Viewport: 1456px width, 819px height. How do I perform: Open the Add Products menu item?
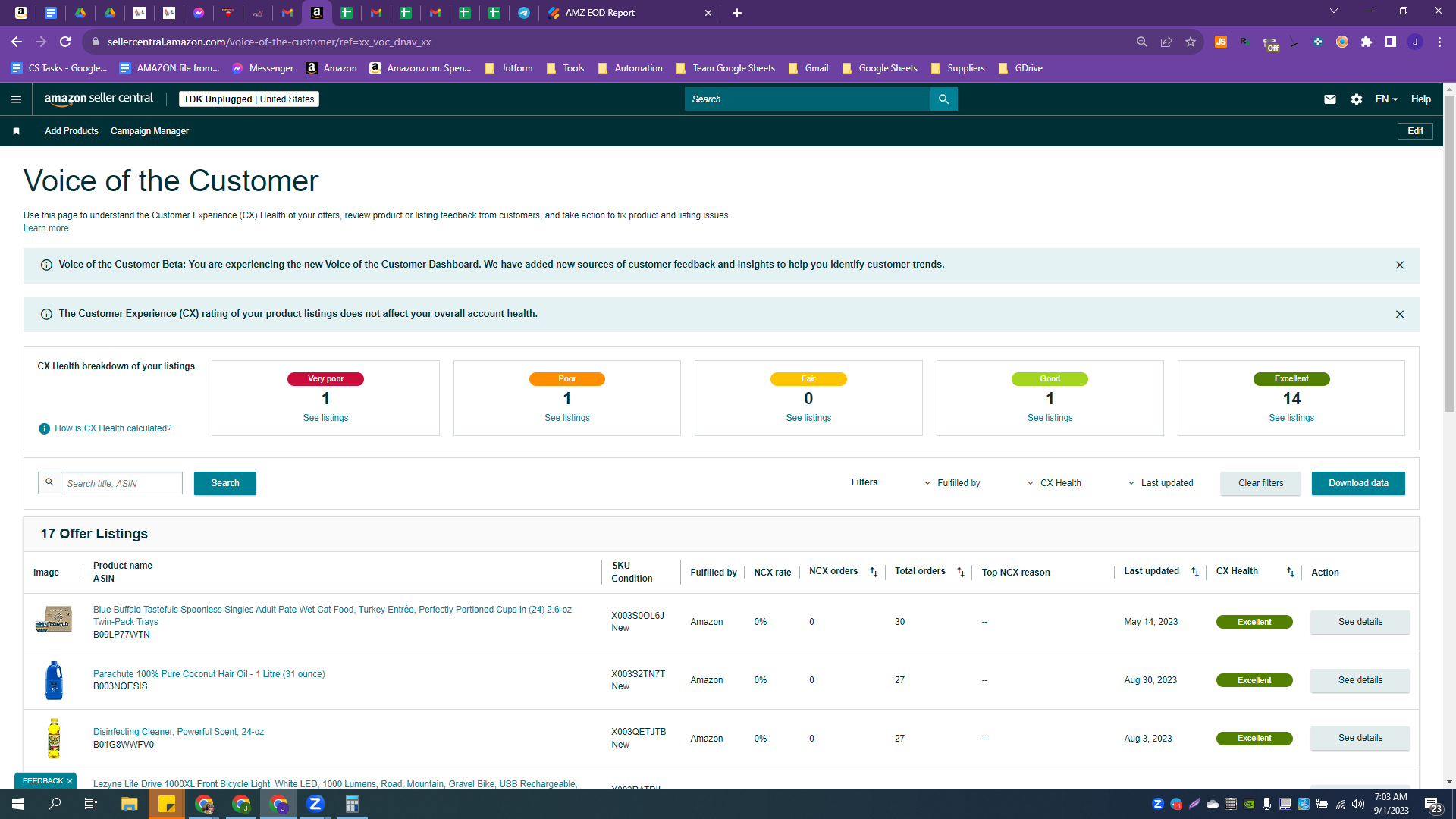[x=71, y=131]
